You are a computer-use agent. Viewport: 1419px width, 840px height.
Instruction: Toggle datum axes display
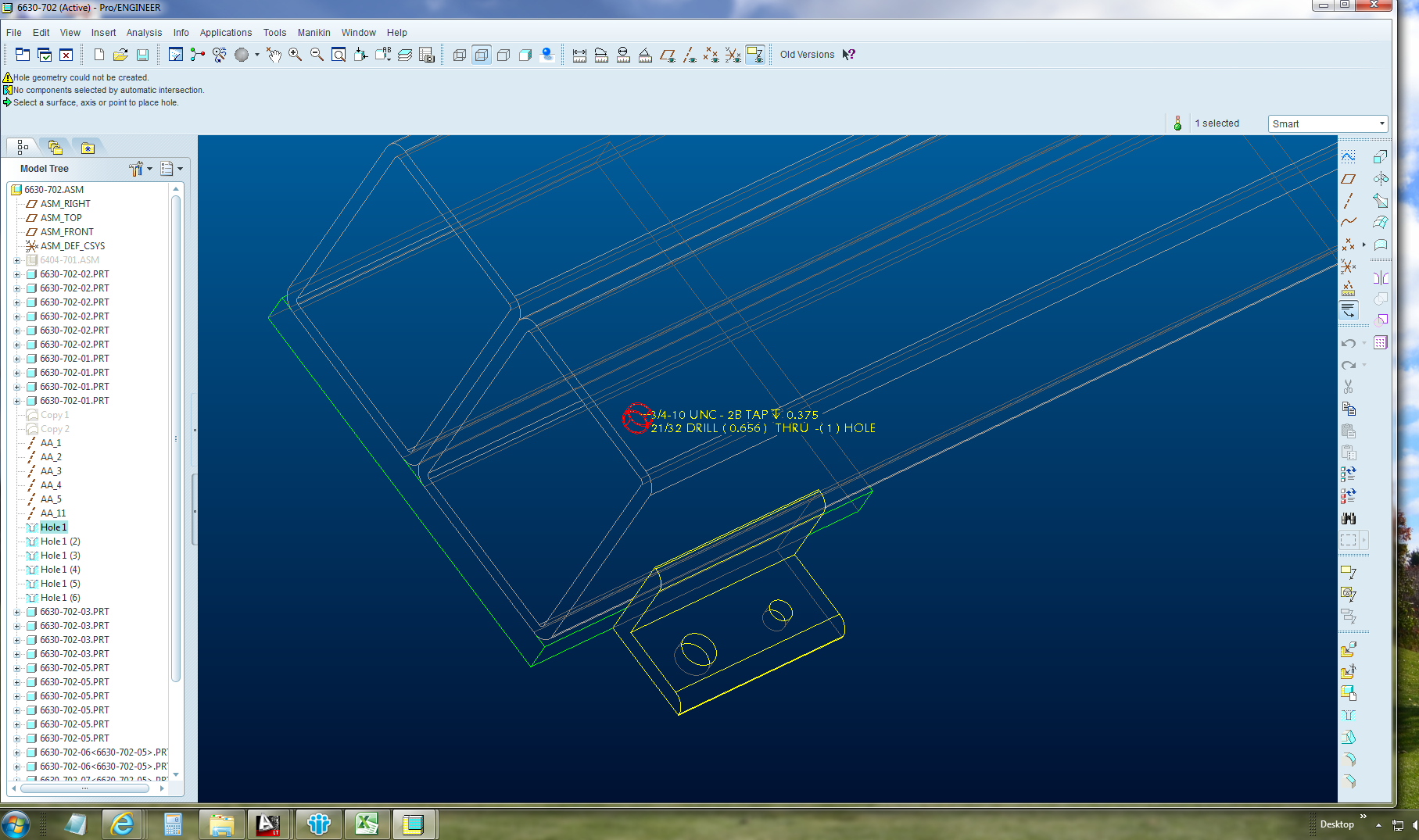click(689, 55)
